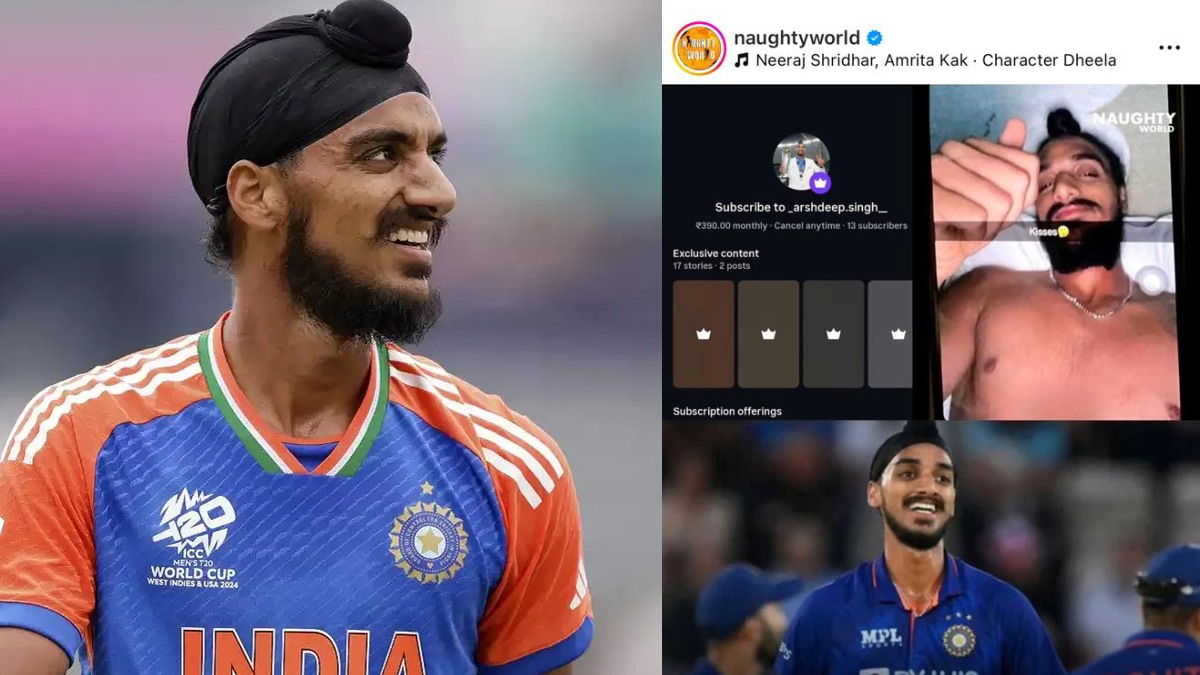
Task: Click the NAUGHTY WORLD watermark on the photo
Action: 1133,124
